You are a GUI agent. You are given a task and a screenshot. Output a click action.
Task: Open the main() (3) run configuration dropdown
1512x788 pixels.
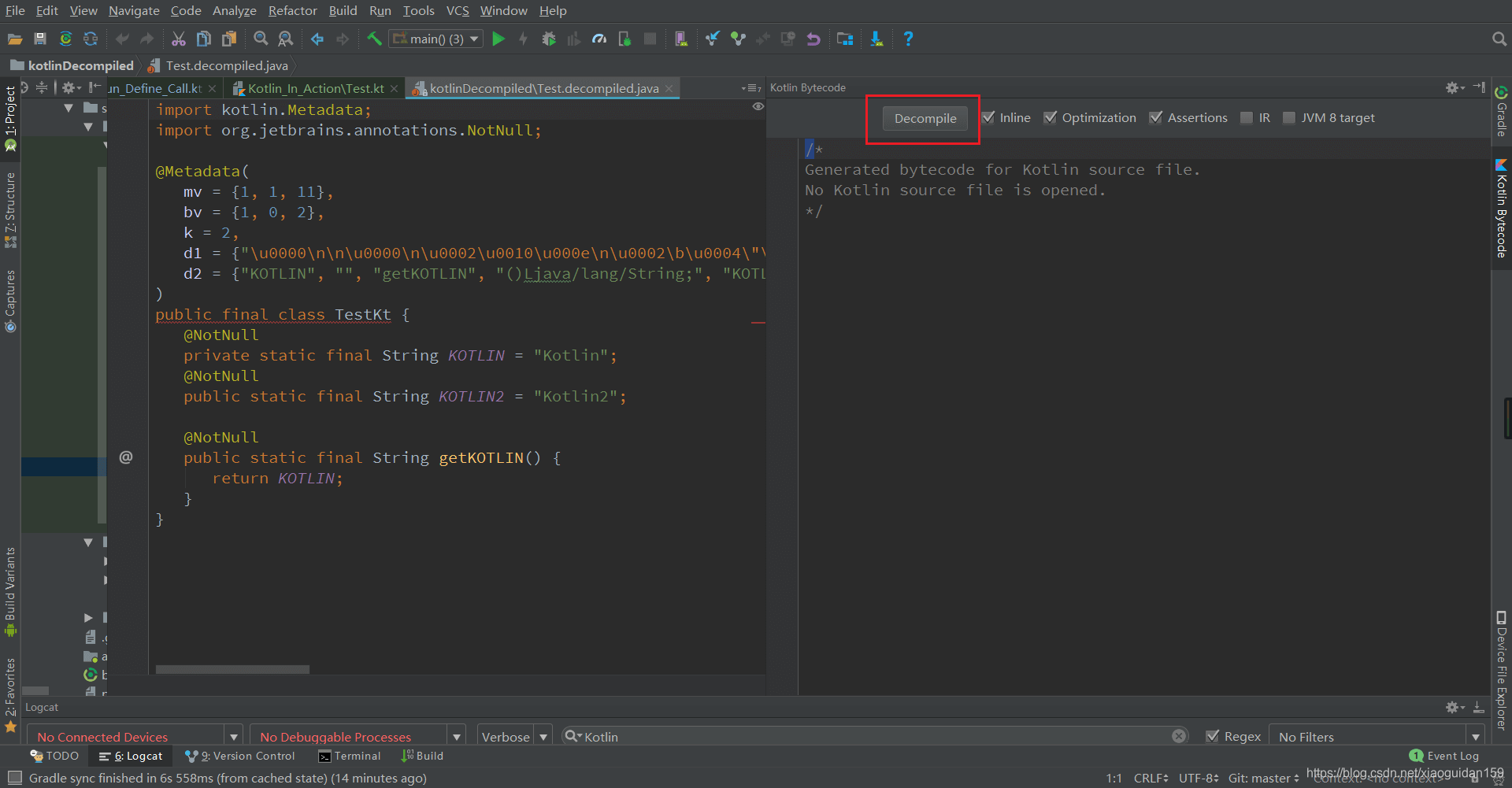tap(436, 39)
